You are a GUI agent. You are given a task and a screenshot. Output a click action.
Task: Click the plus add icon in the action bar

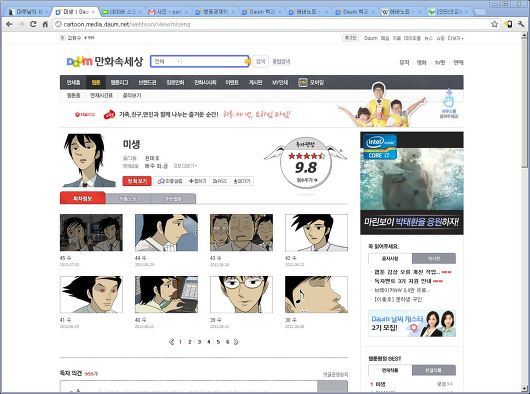coord(191,181)
